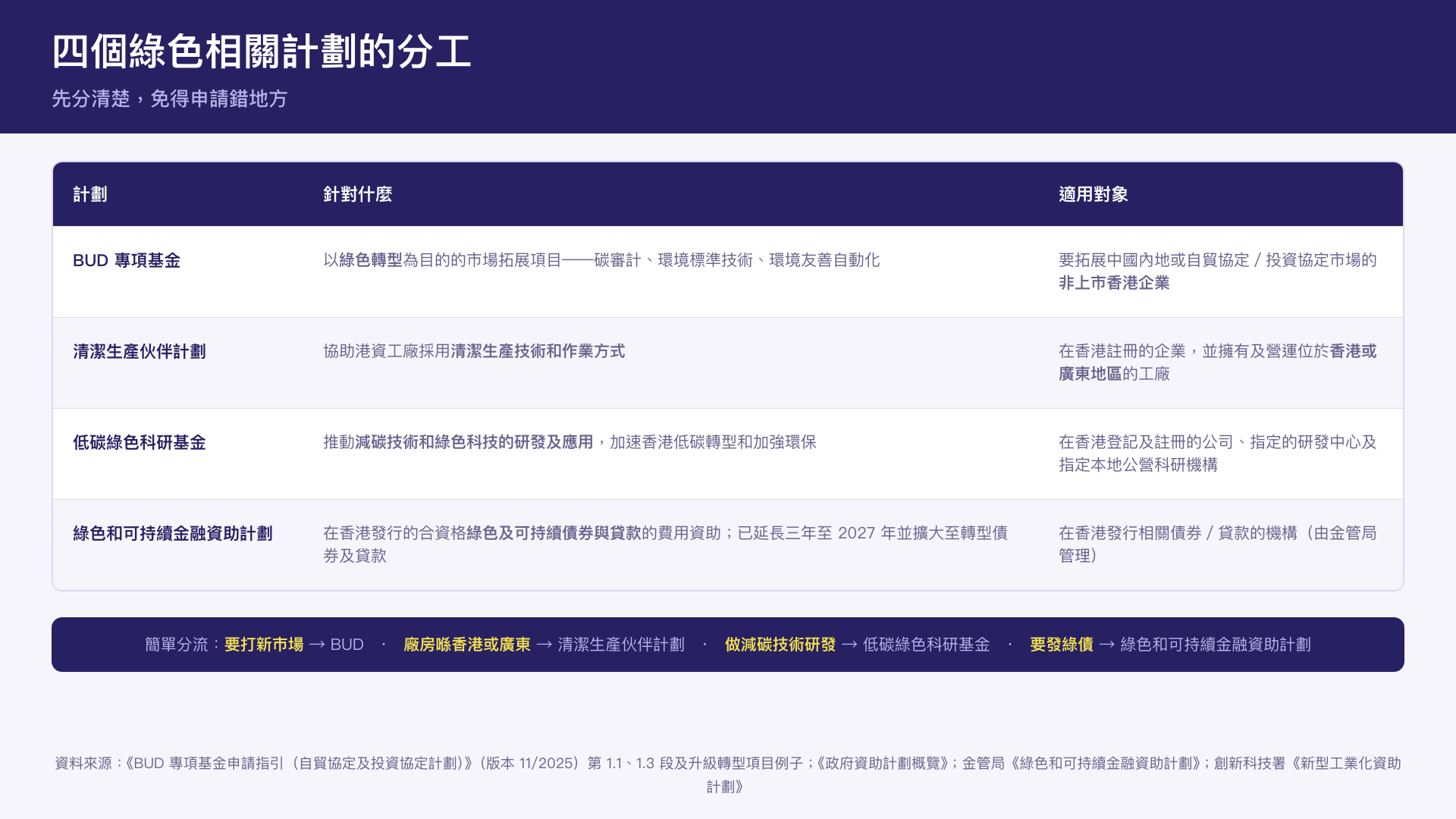Screen dimensions: 1456x819
Task: Select the 綠色和可持續金融資助計劃 row label
Action: tap(173, 533)
